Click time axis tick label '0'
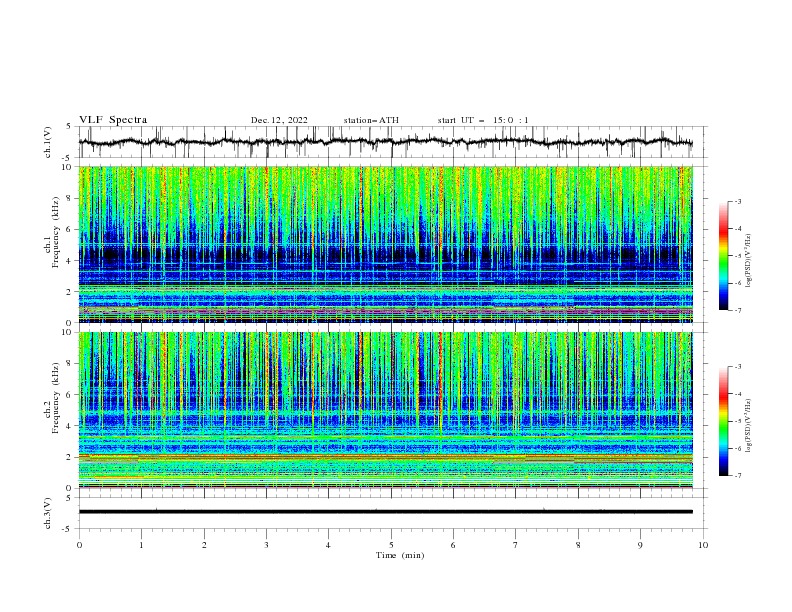This screenshot has height=612, width=792. [79, 545]
